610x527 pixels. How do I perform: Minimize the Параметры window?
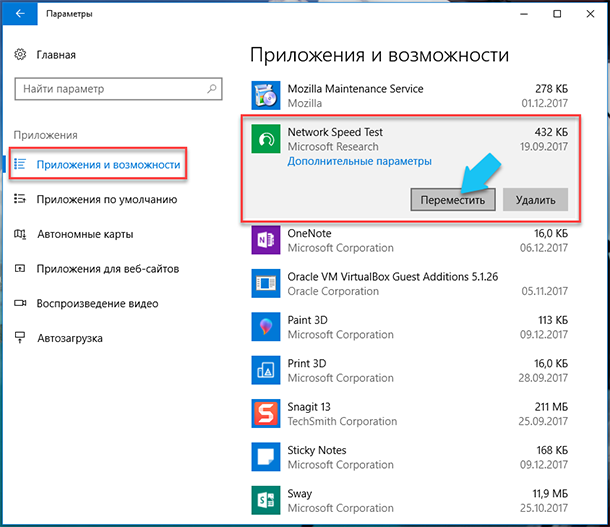(x=524, y=14)
